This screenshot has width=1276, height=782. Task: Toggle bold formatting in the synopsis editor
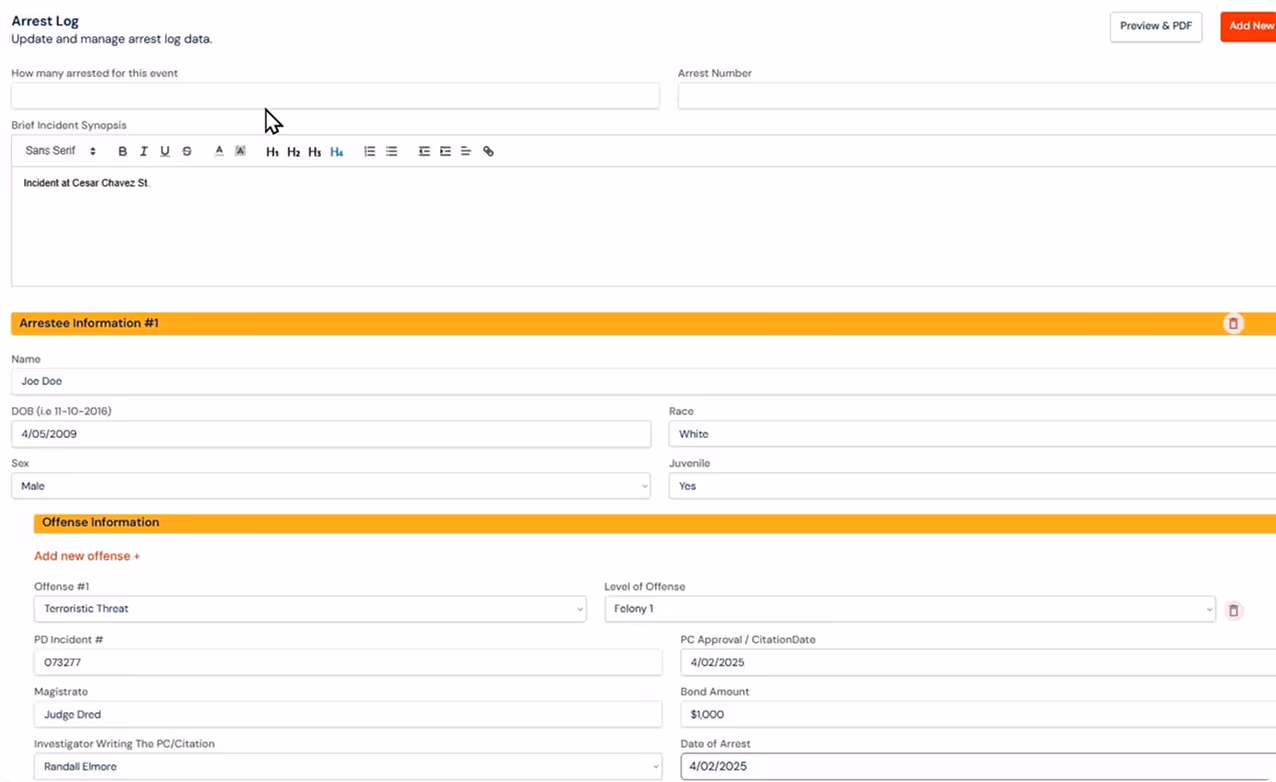click(122, 151)
